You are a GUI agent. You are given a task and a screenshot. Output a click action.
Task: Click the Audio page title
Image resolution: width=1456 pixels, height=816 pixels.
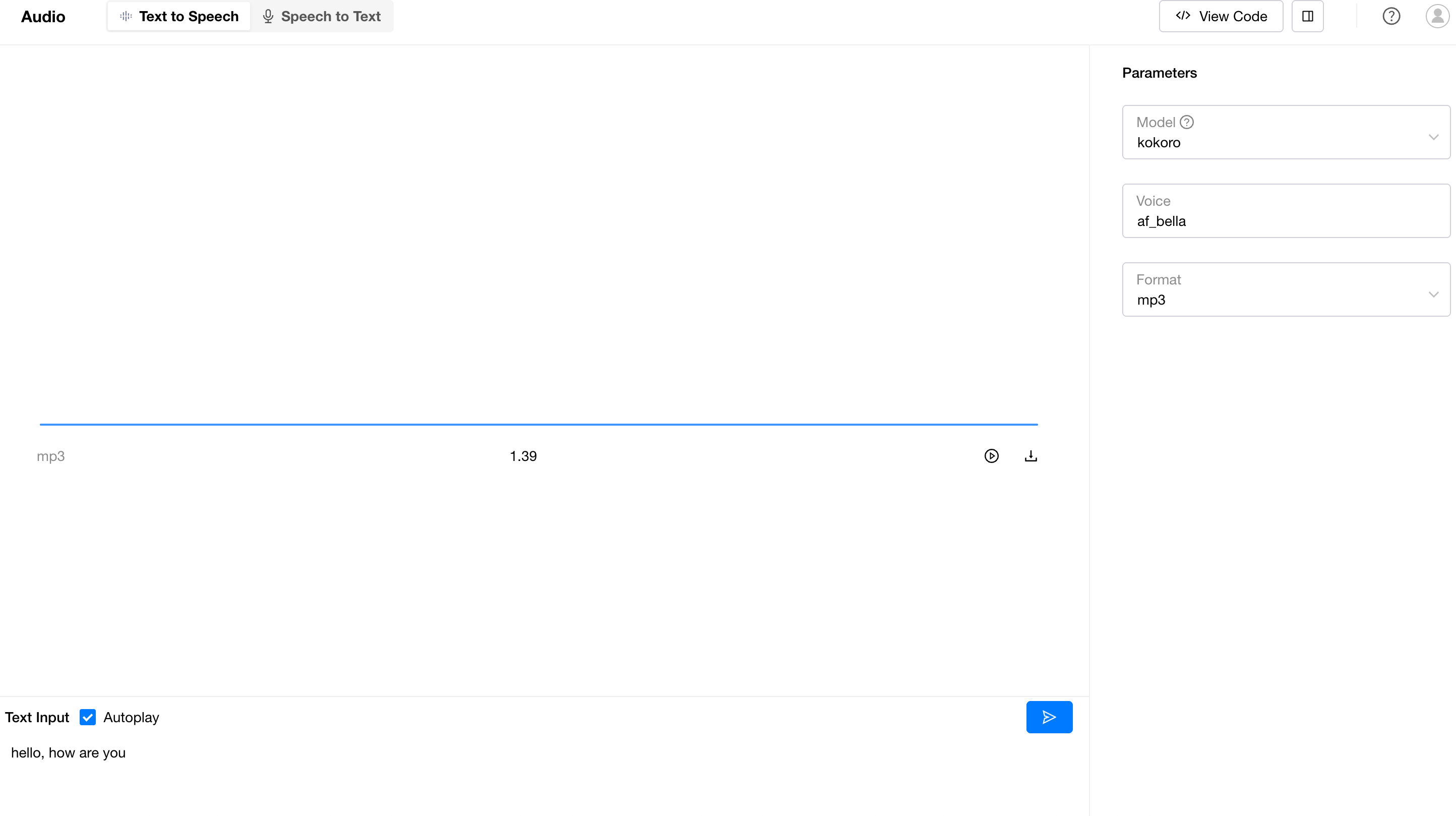pos(43,17)
